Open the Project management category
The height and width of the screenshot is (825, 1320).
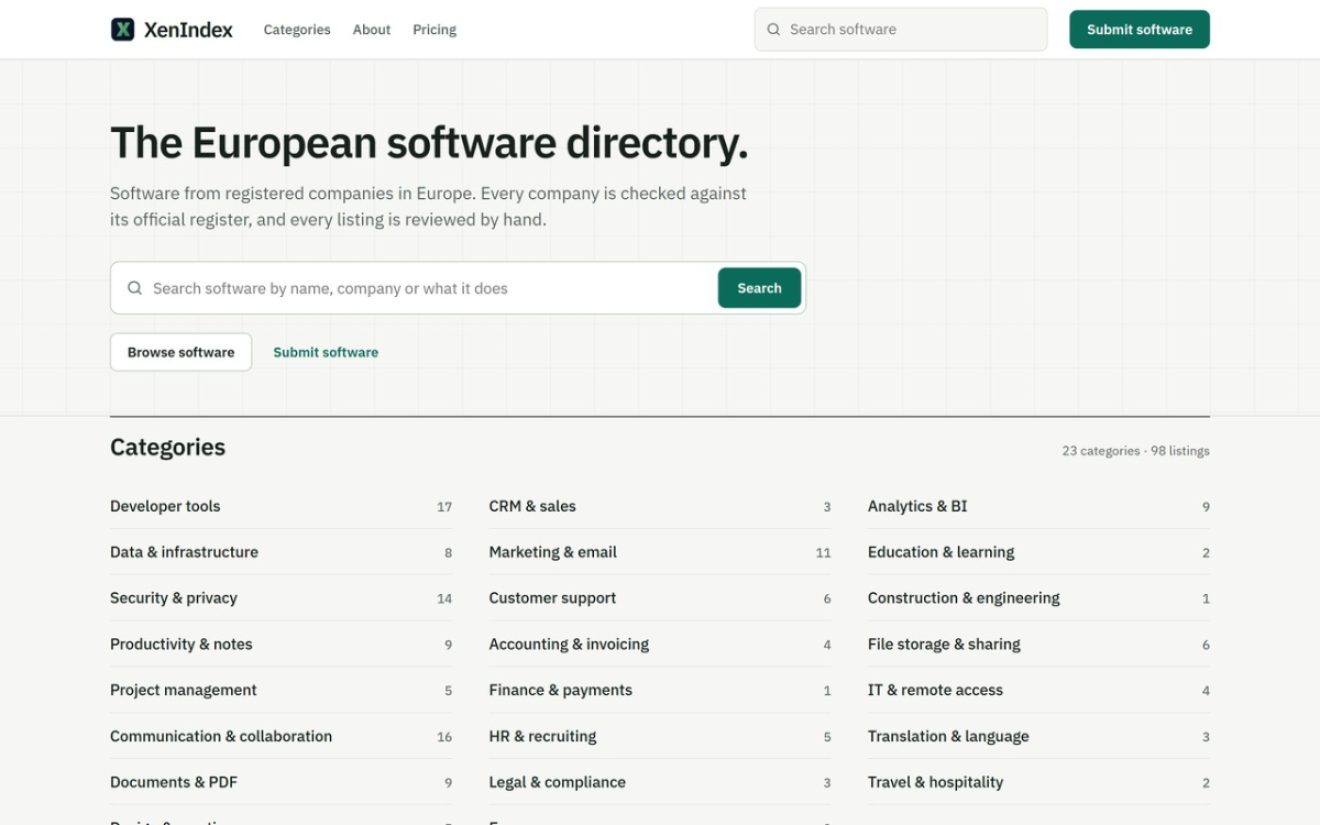point(281,690)
